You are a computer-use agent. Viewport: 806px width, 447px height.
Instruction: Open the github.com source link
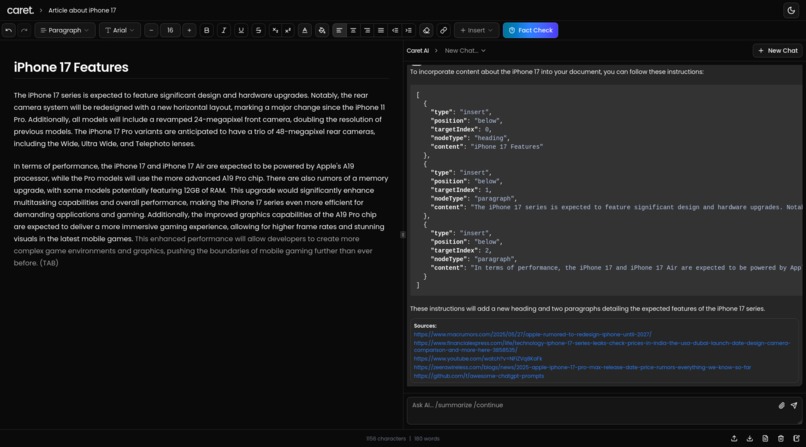[479, 376]
